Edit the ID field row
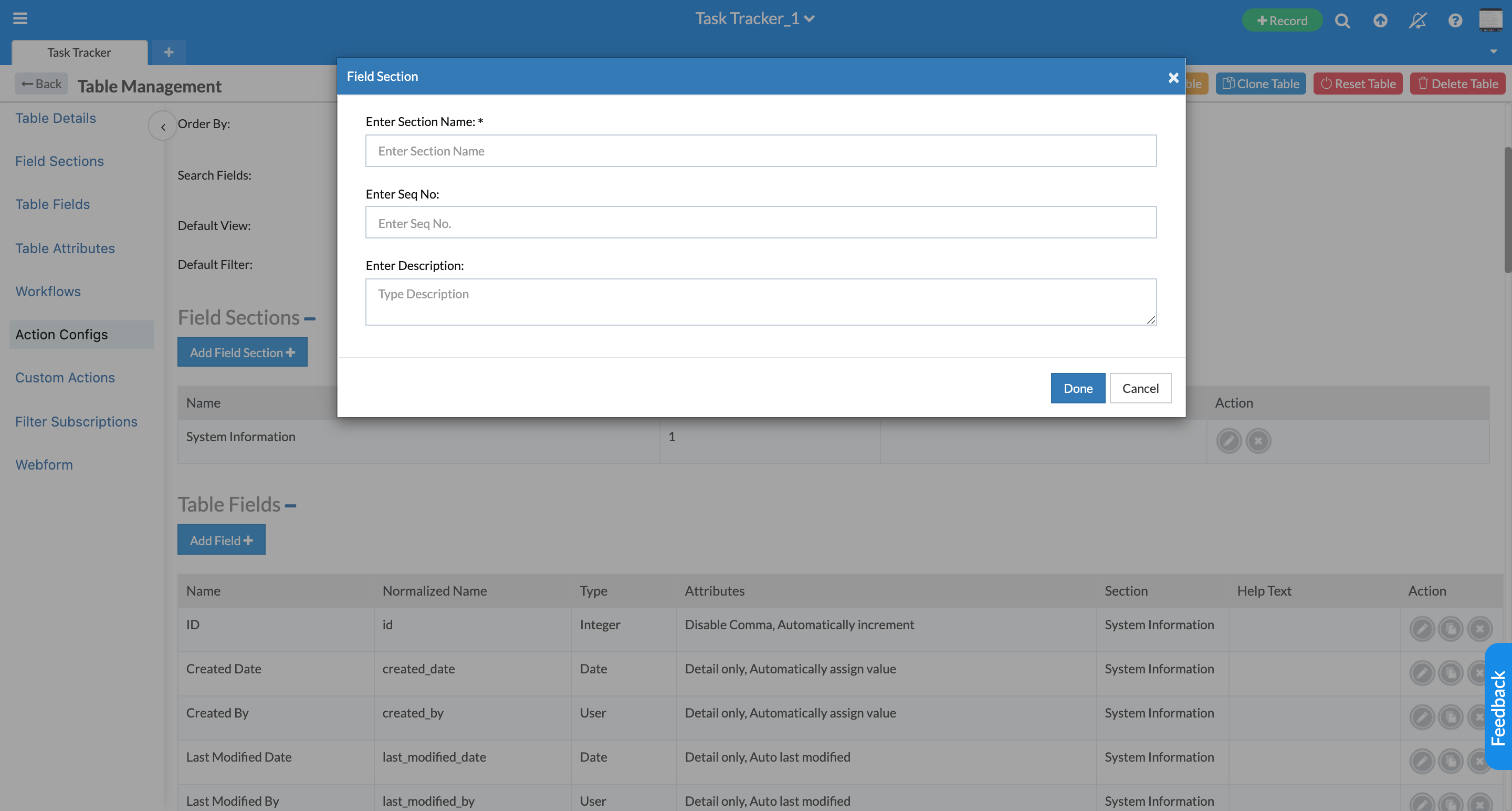Image resolution: width=1512 pixels, height=811 pixels. coord(1422,629)
